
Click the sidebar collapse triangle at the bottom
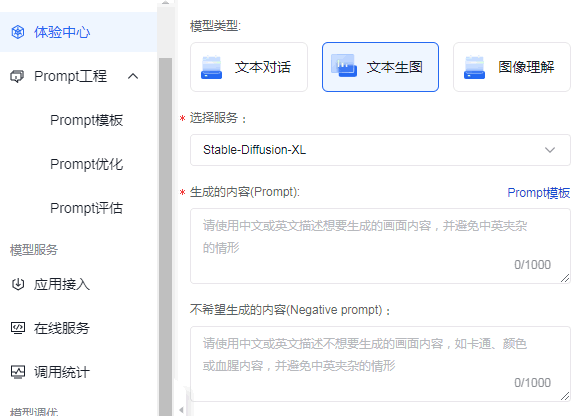181,410
